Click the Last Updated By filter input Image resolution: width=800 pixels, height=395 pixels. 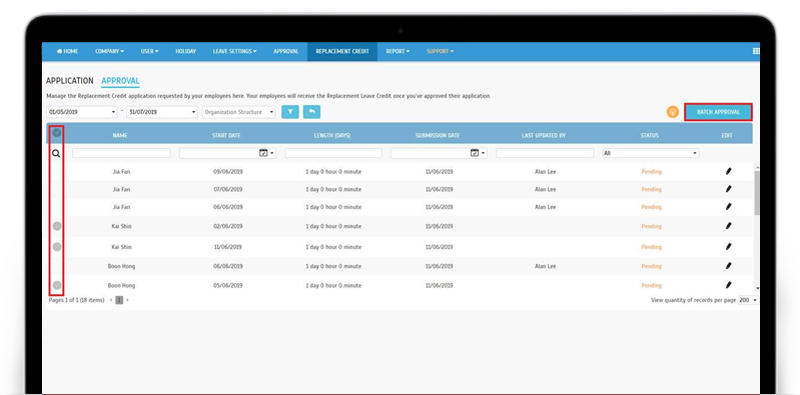coord(545,153)
